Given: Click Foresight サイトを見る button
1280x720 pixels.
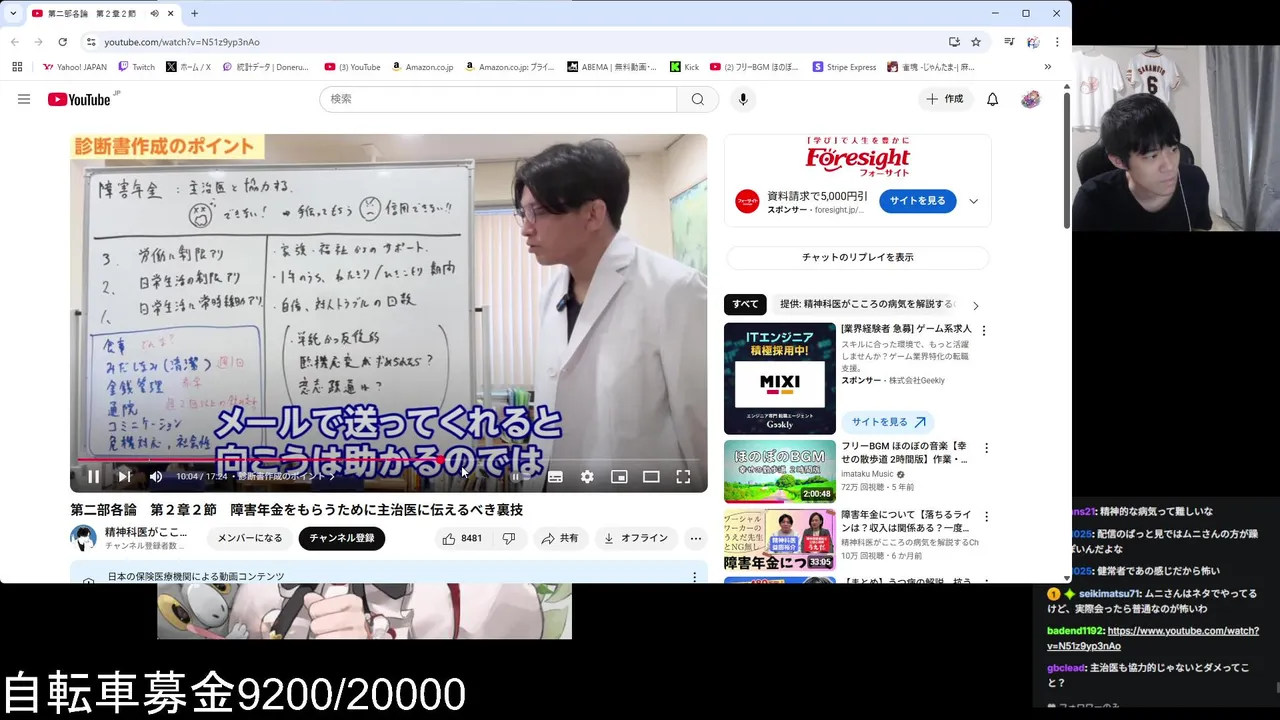Looking at the screenshot, I should 917,201.
